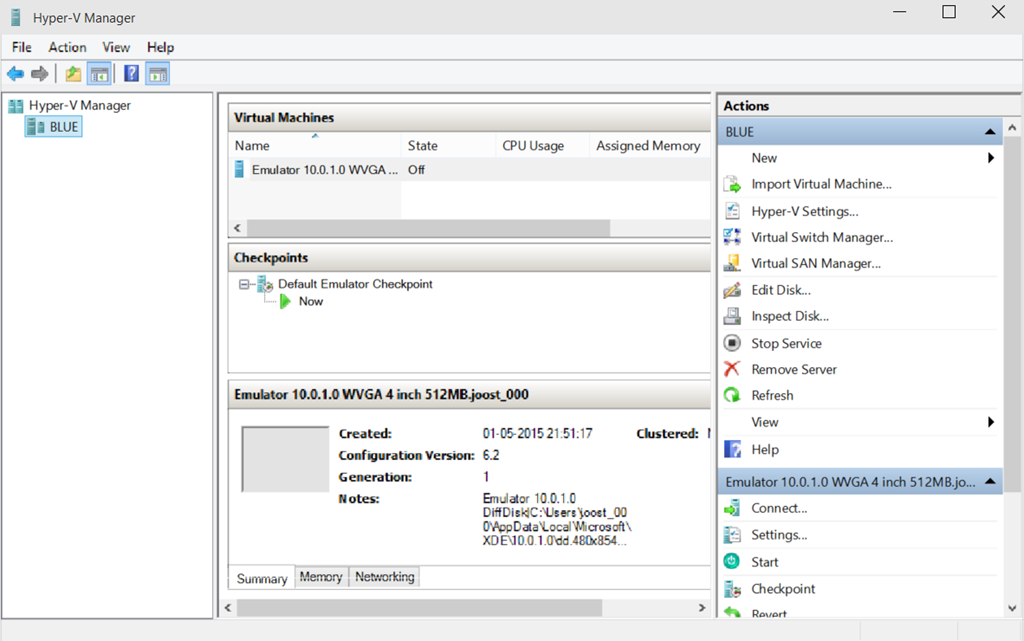The width and height of the screenshot is (1024, 641).
Task: Click the Stop Service action
Action: pyautogui.click(x=786, y=343)
